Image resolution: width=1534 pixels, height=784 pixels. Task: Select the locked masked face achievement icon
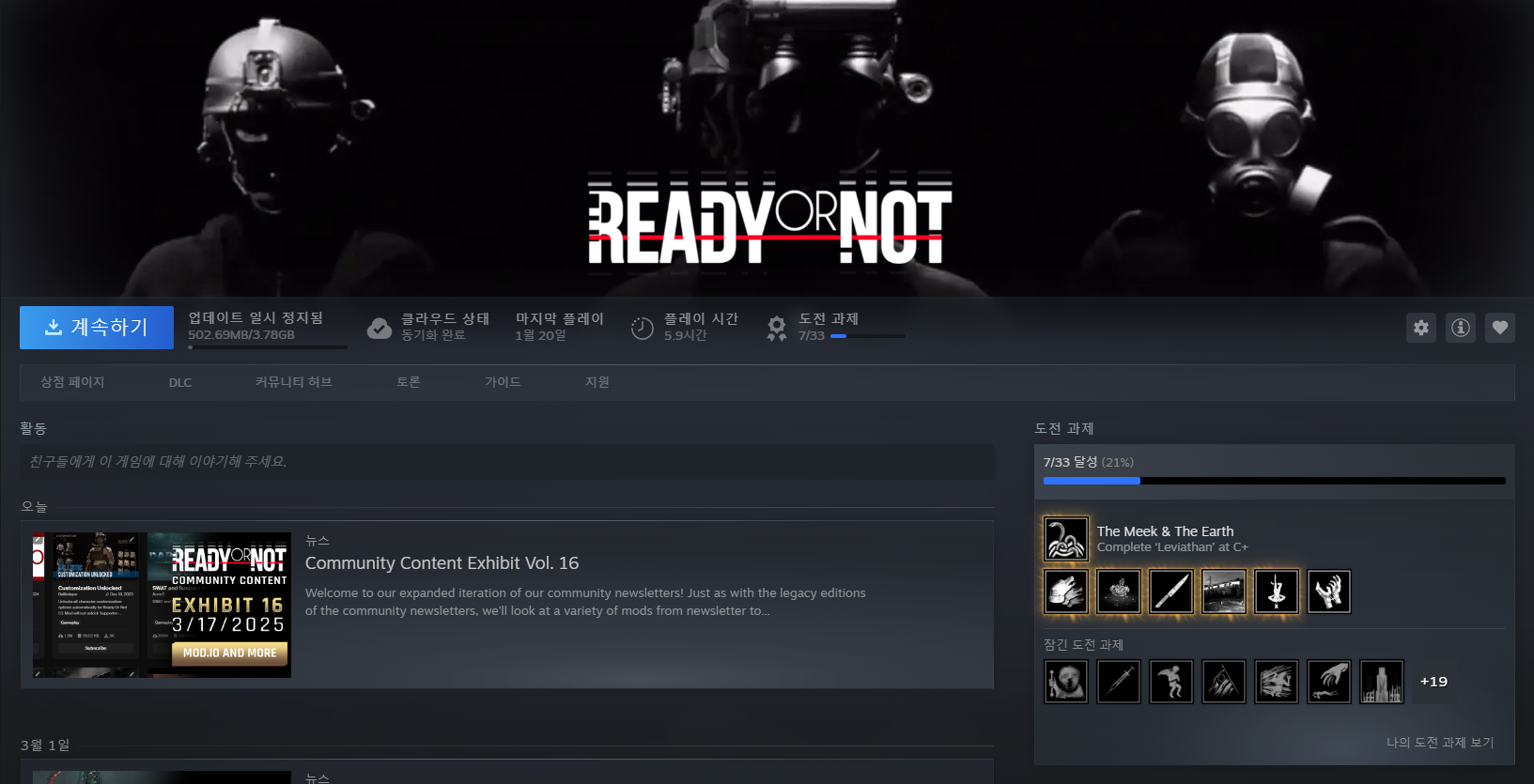(x=1066, y=682)
